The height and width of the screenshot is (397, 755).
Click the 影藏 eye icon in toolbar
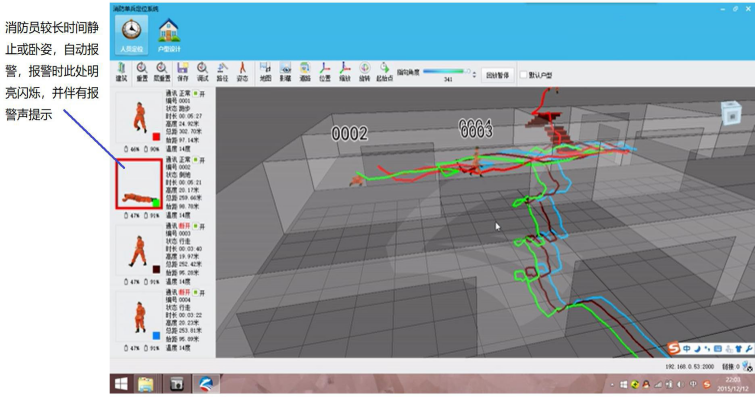pyautogui.click(x=286, y=71)
